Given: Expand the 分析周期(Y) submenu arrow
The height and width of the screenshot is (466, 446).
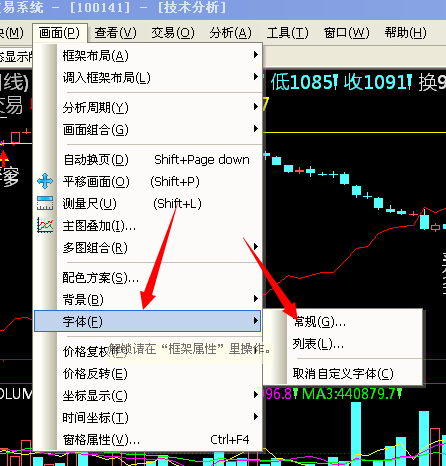Looking at the screenshot, I should (x=256, y=107).
